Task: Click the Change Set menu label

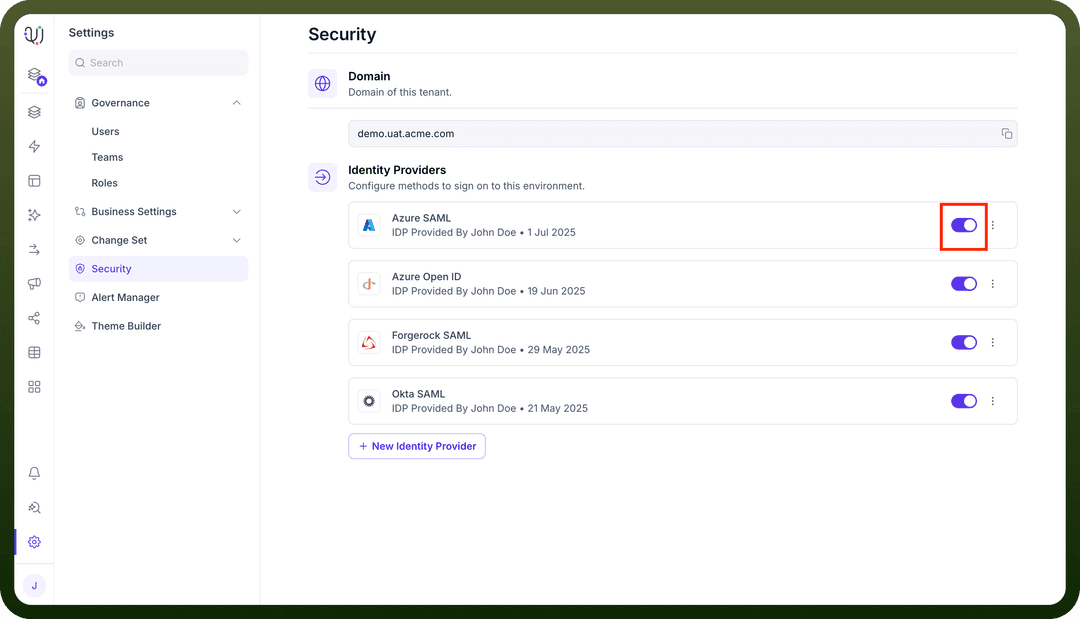Action: (119, 240)
